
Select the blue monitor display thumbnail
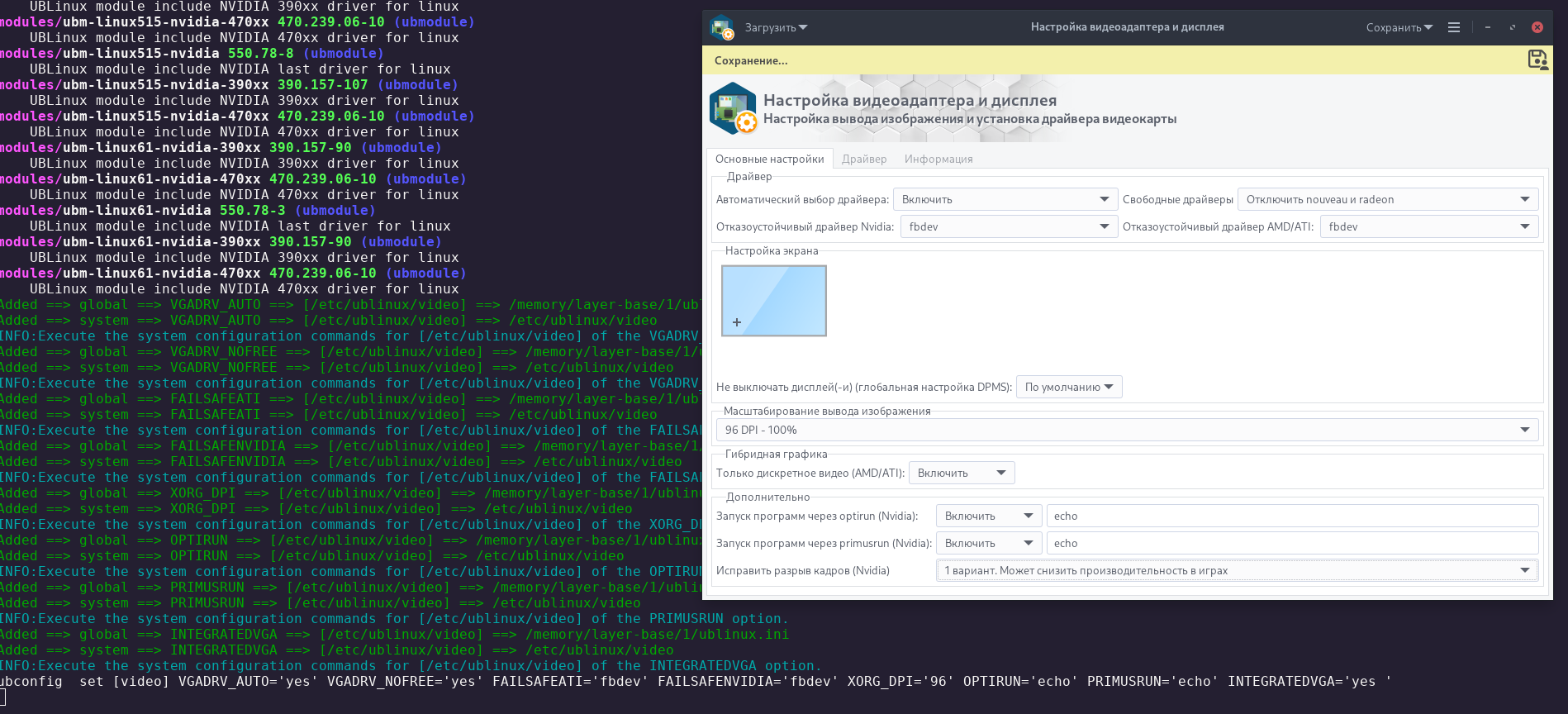(x=774, y=300)
